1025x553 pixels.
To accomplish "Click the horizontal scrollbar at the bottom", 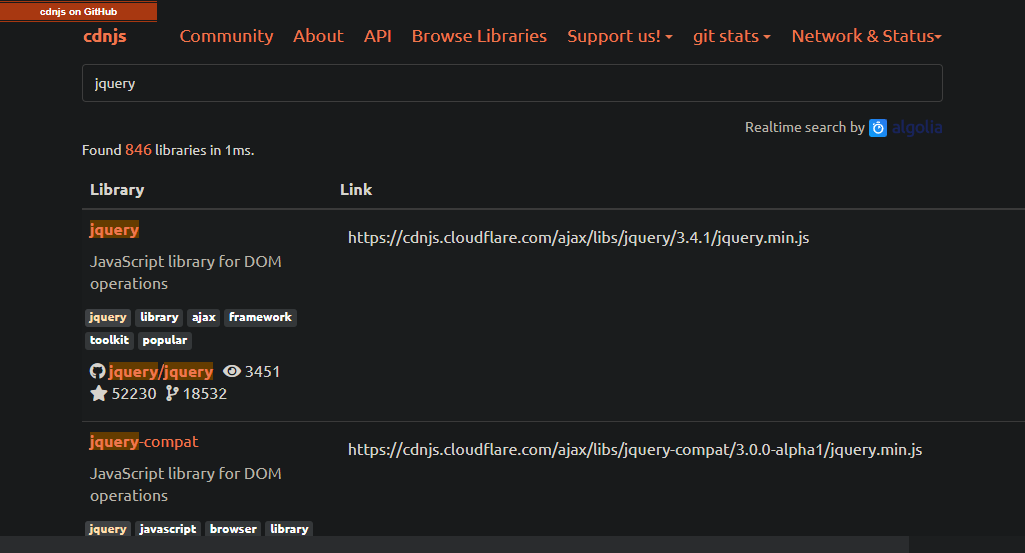I will click(x=454, y=545).
